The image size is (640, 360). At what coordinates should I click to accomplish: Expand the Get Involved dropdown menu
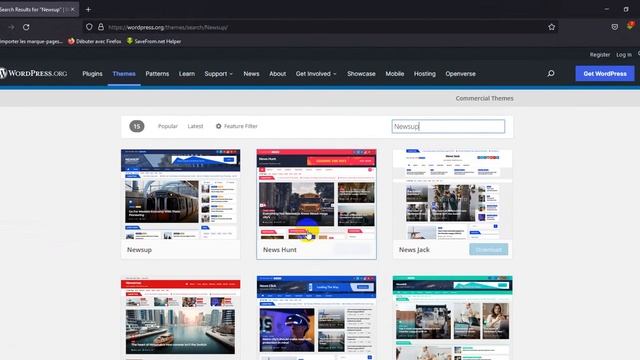click(x=316, y=74)
